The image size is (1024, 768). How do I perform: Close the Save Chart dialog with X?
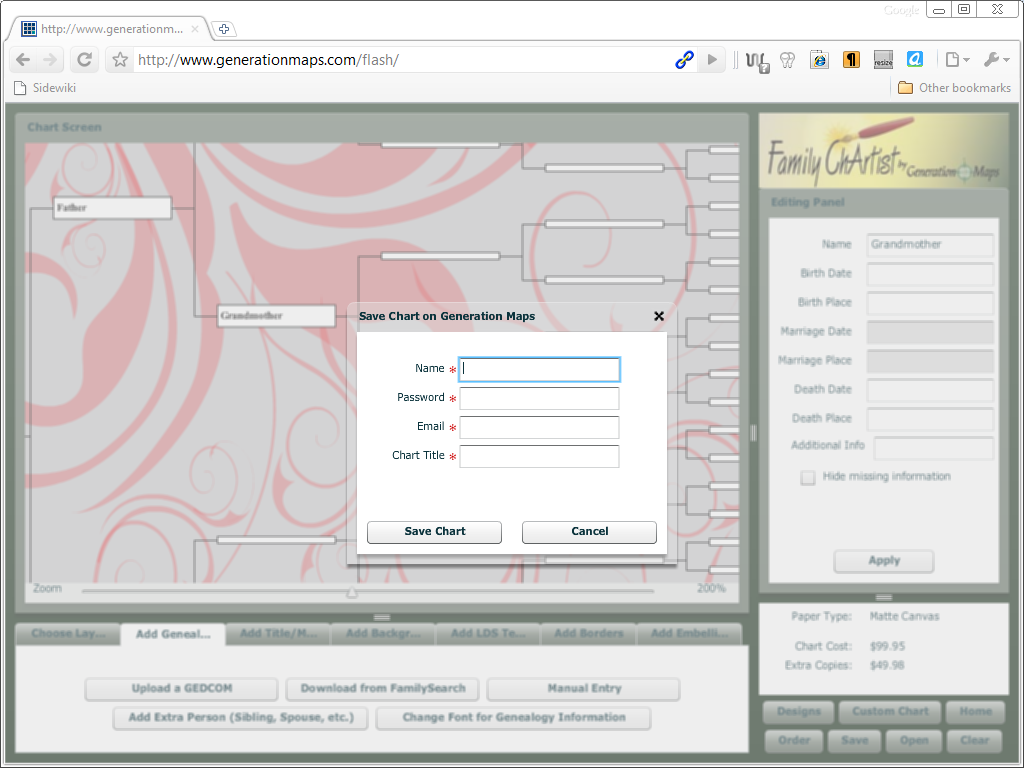658,316
